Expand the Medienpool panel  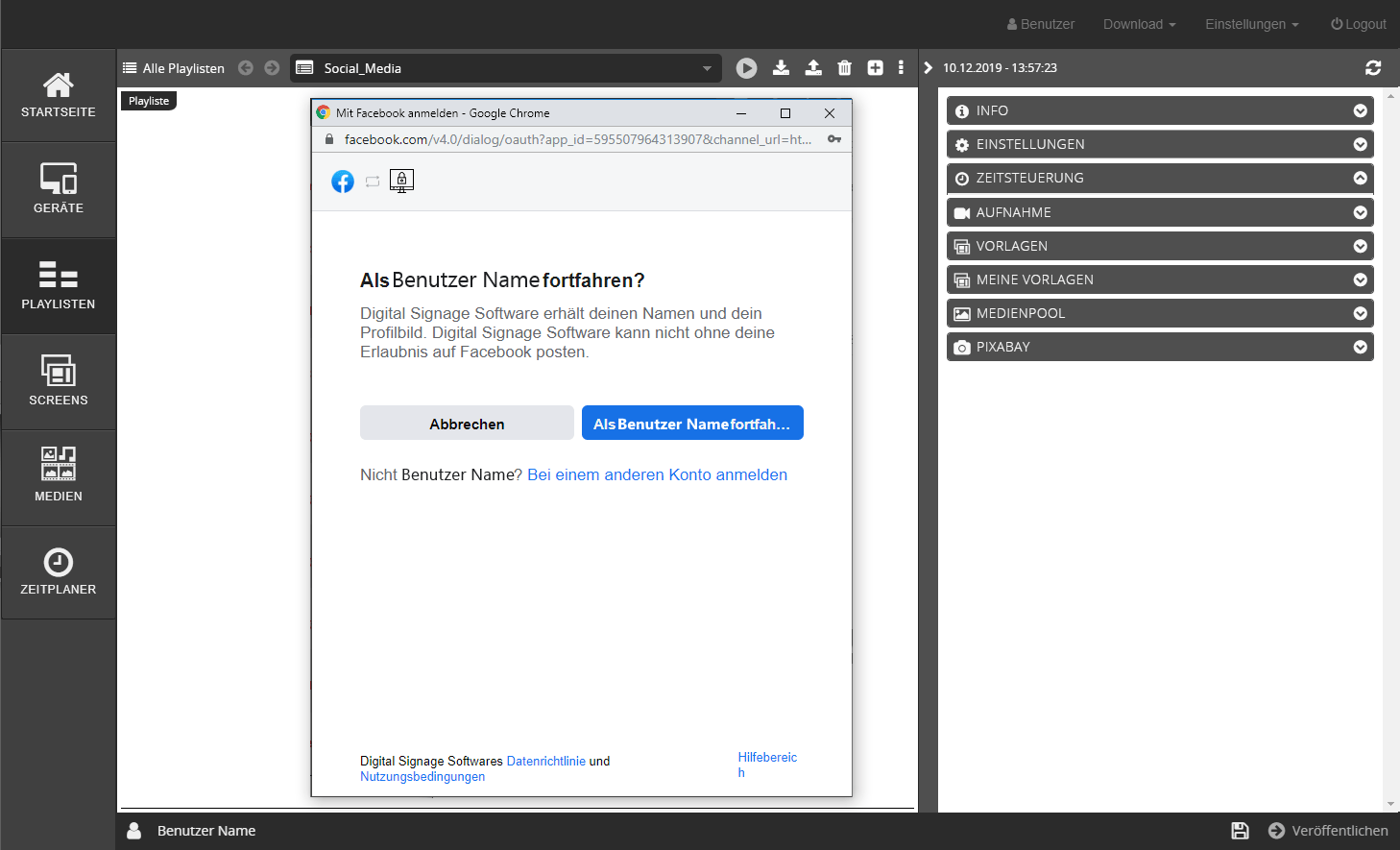click(1360, 313)
